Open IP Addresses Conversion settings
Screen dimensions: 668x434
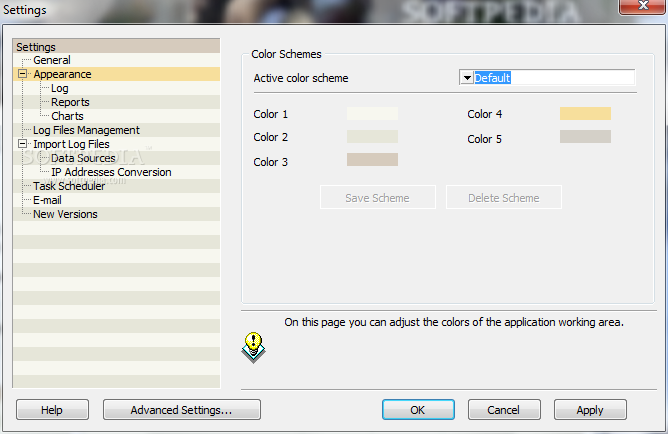[111, 172]
